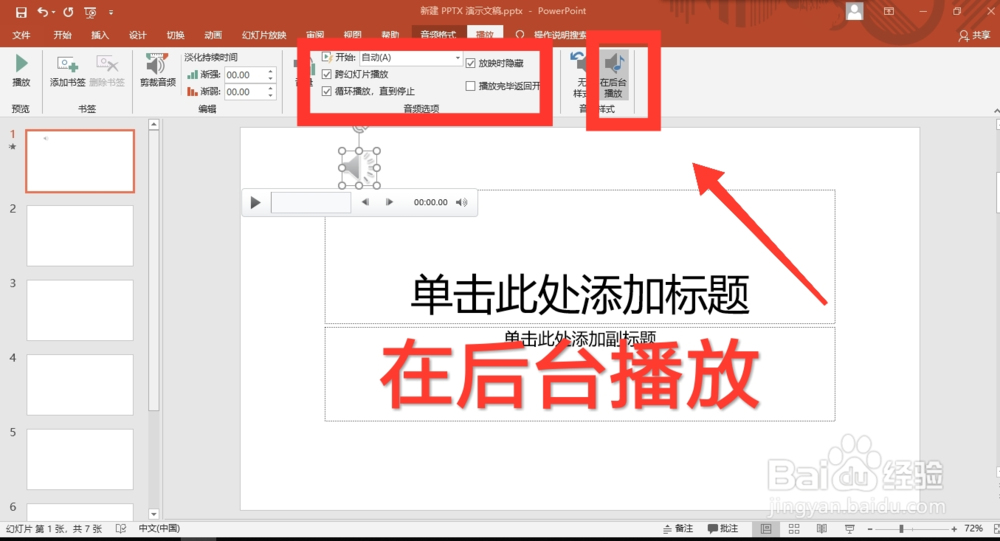The width and height of the screenshot is (1000, 541).
Task: Switch to the 插入 ribbon tab
Action: click(x=100, y=35)
